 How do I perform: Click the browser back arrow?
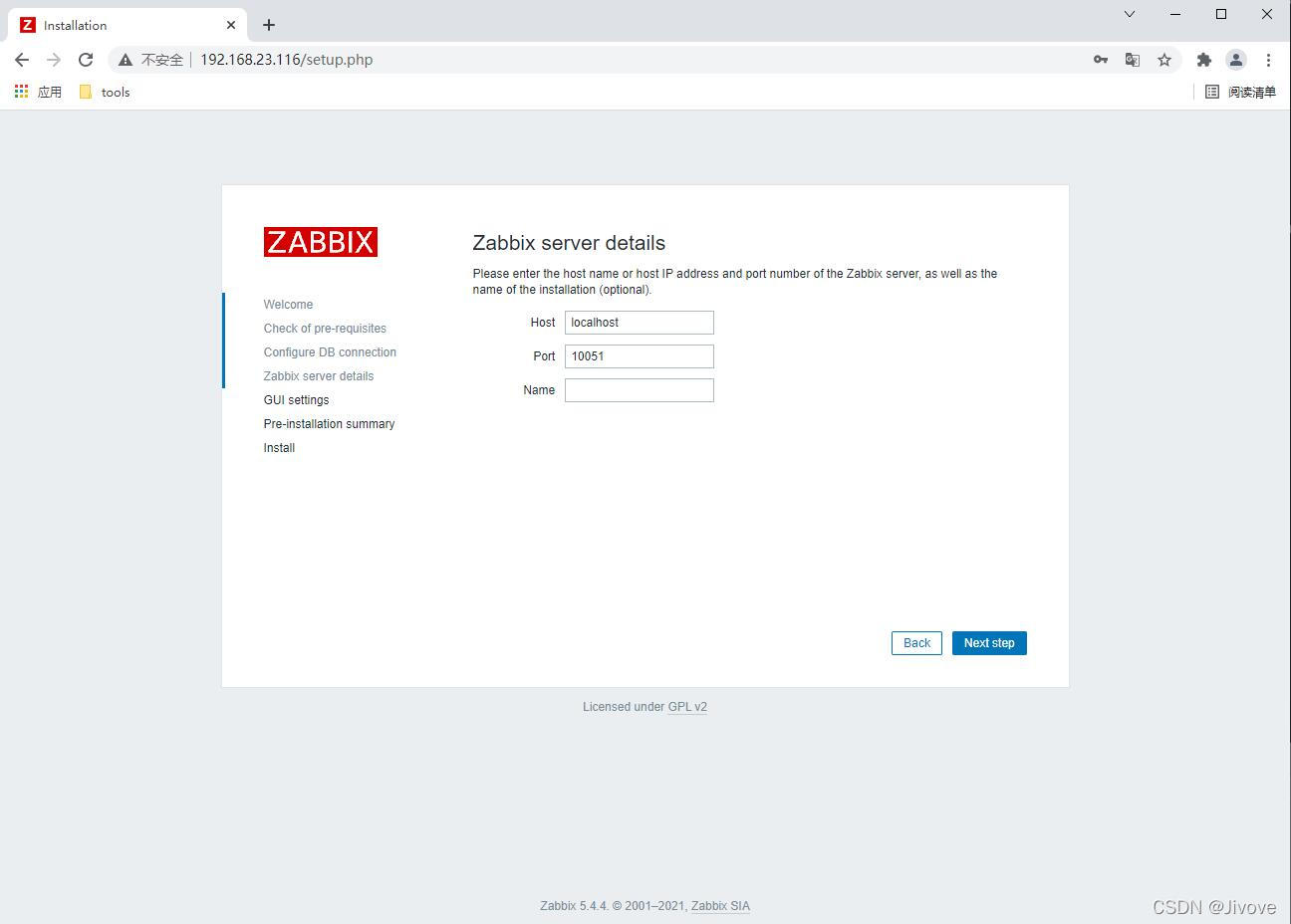22,60
